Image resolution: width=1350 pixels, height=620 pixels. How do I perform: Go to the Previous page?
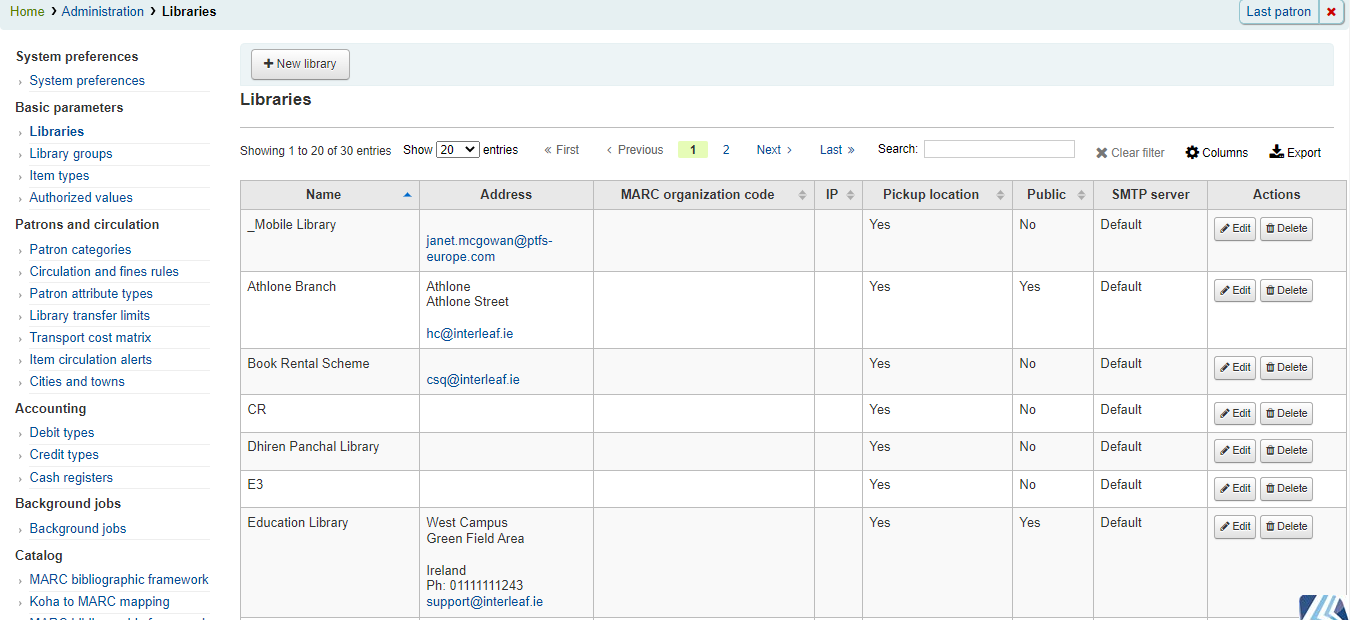click(x=635, y=150)
